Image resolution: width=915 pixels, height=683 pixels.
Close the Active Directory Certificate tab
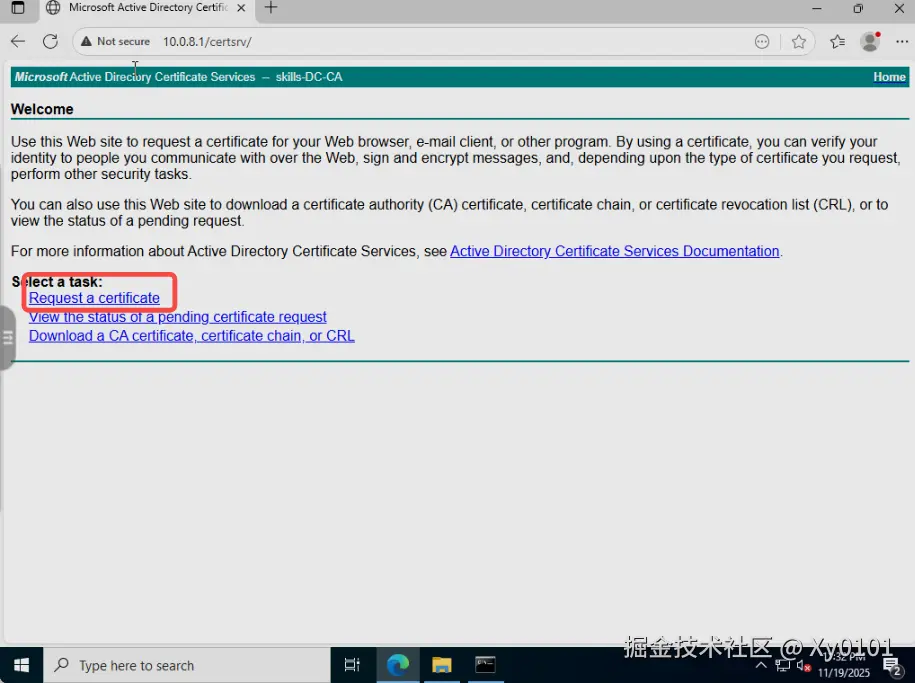pos(241,8)
